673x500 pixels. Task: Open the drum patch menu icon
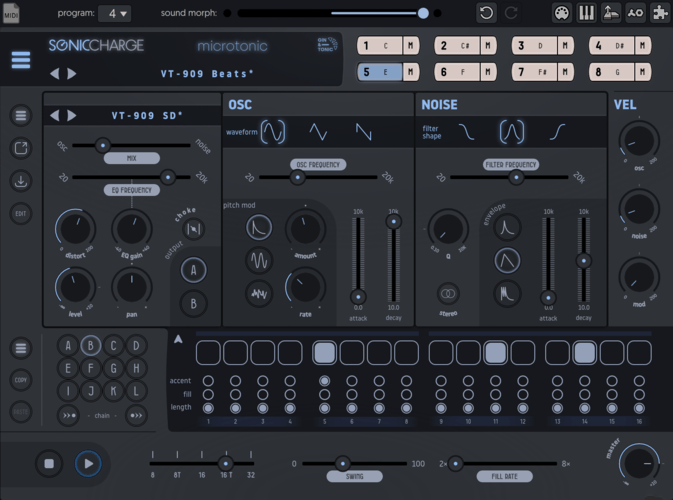point(21,115)
